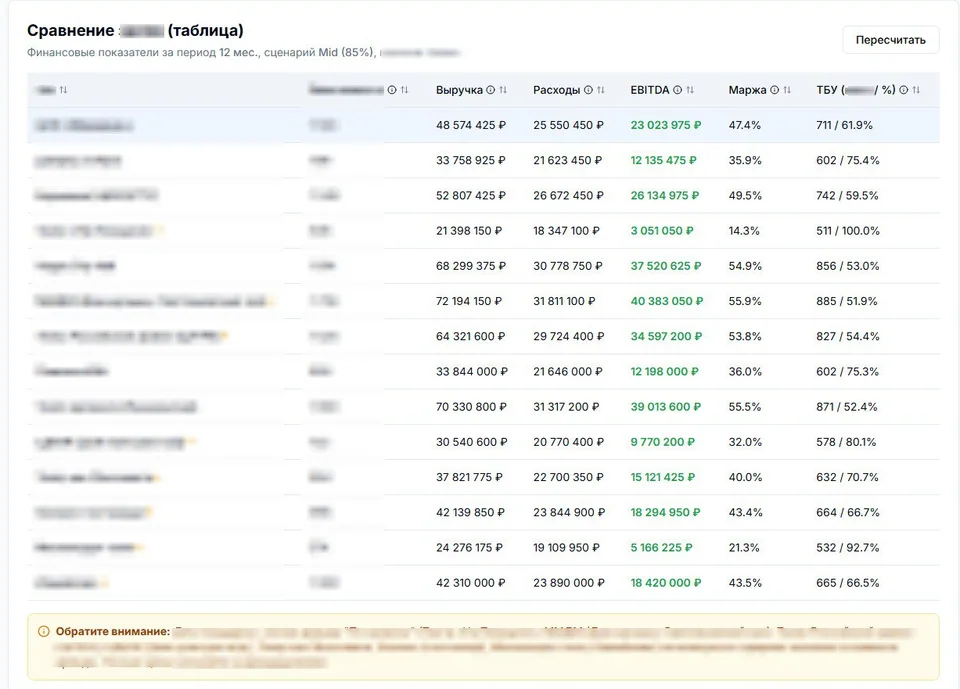
Task: Click the Обратите внимание notice heading
Action: click(x=113, y=631)
